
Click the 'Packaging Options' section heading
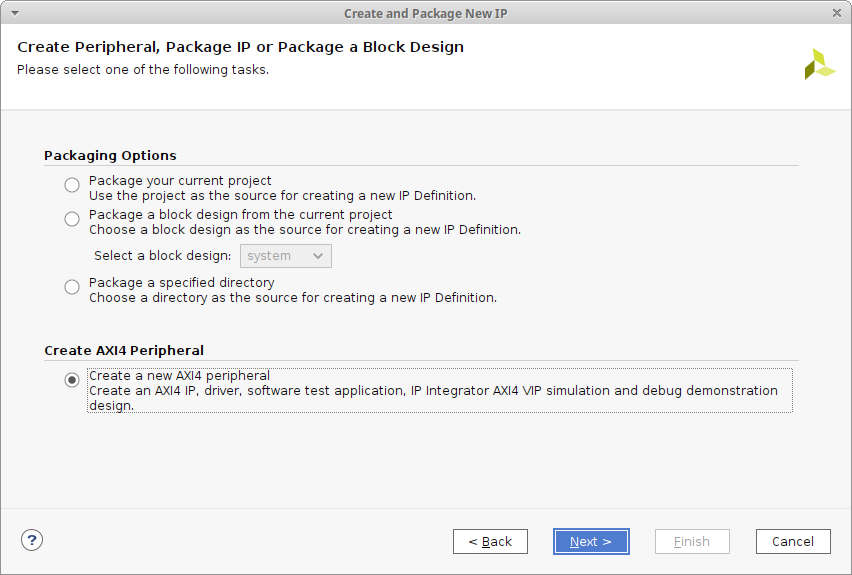click(110, 155)
